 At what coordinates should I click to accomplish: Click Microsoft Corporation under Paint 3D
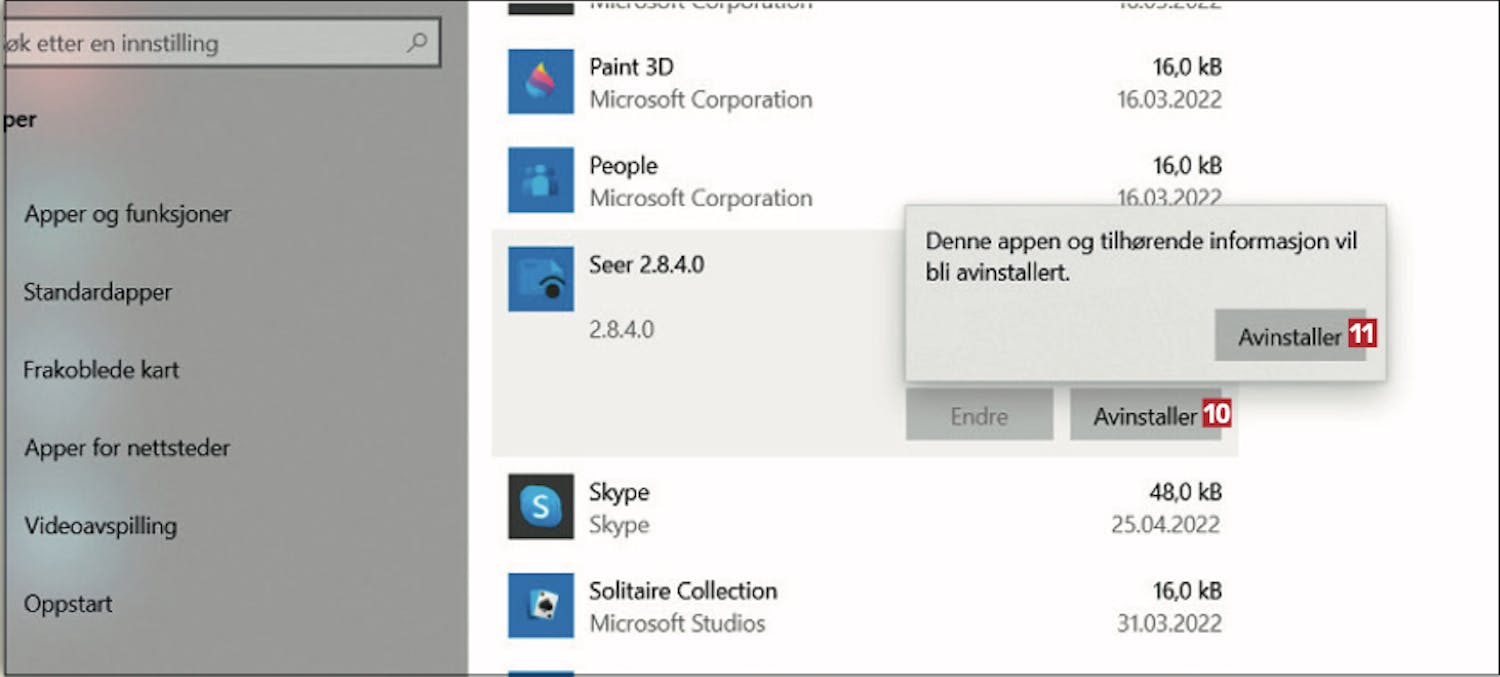coord(700,100)
